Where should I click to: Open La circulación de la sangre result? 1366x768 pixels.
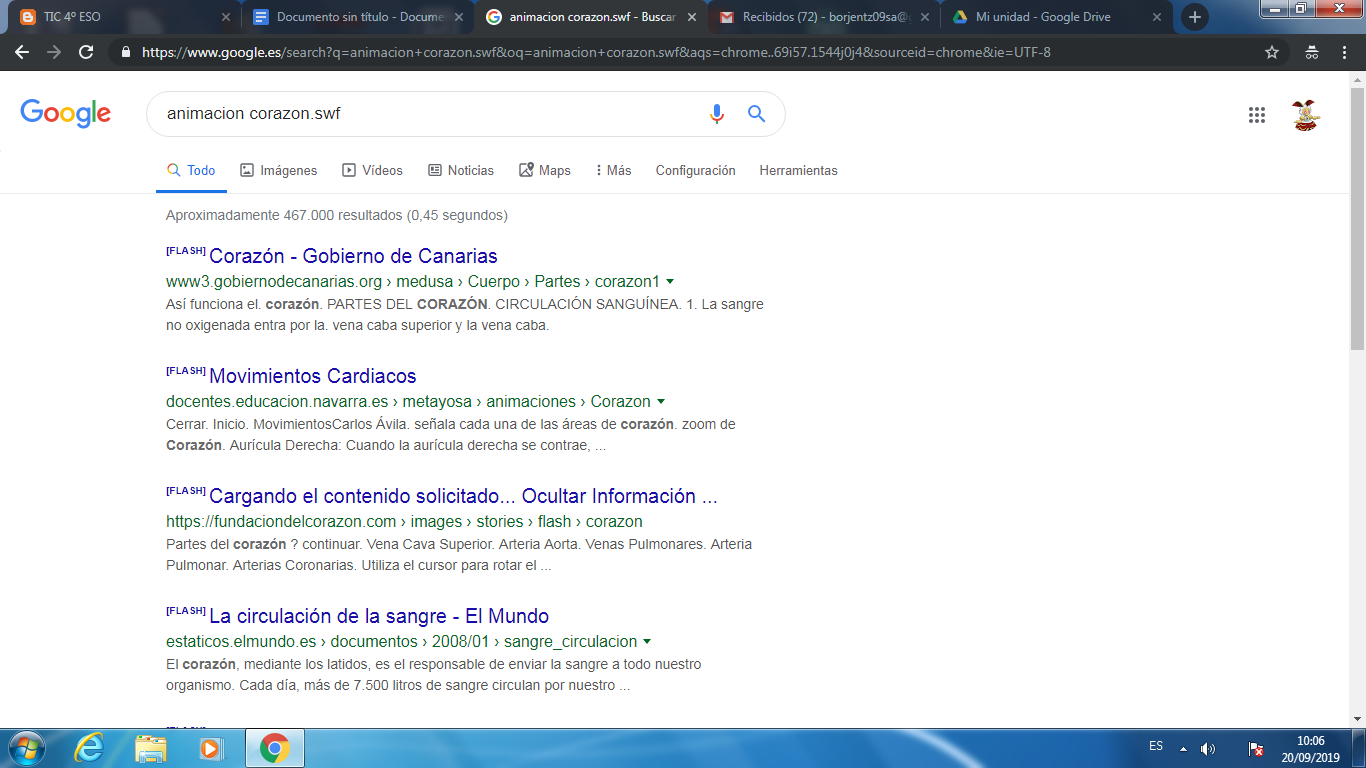point(379,616)
